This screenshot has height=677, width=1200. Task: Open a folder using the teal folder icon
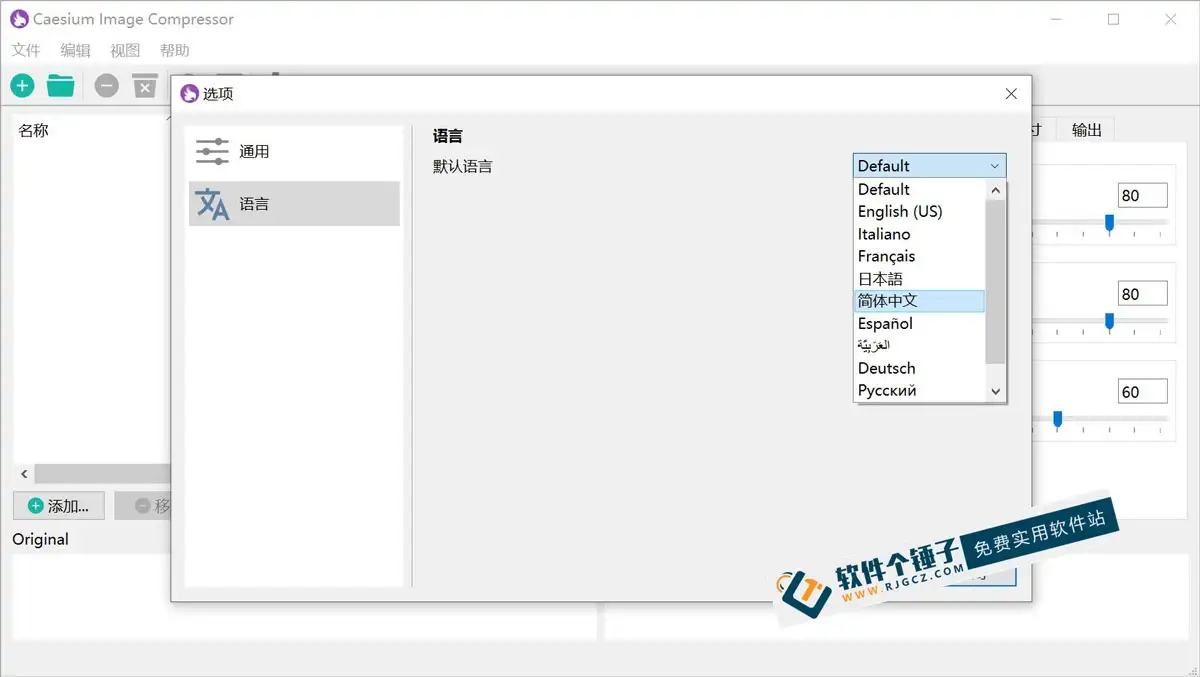[x=61, y=86]
